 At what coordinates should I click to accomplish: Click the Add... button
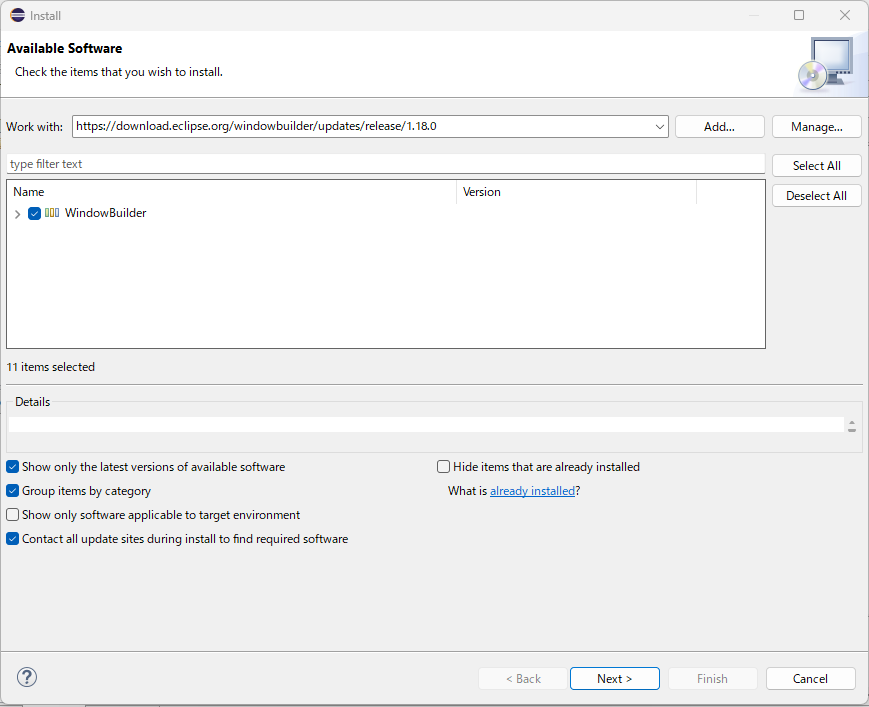[719, 127]
